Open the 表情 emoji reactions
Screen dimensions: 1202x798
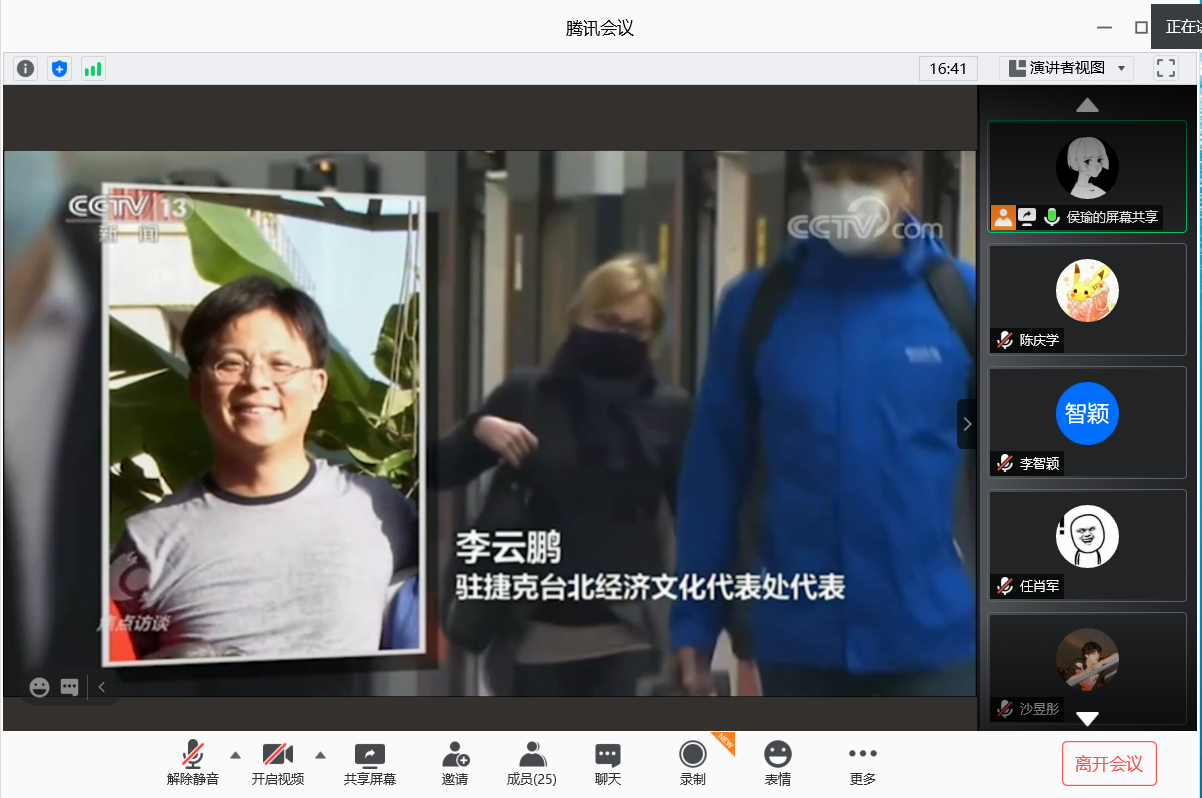coord(778,764)
